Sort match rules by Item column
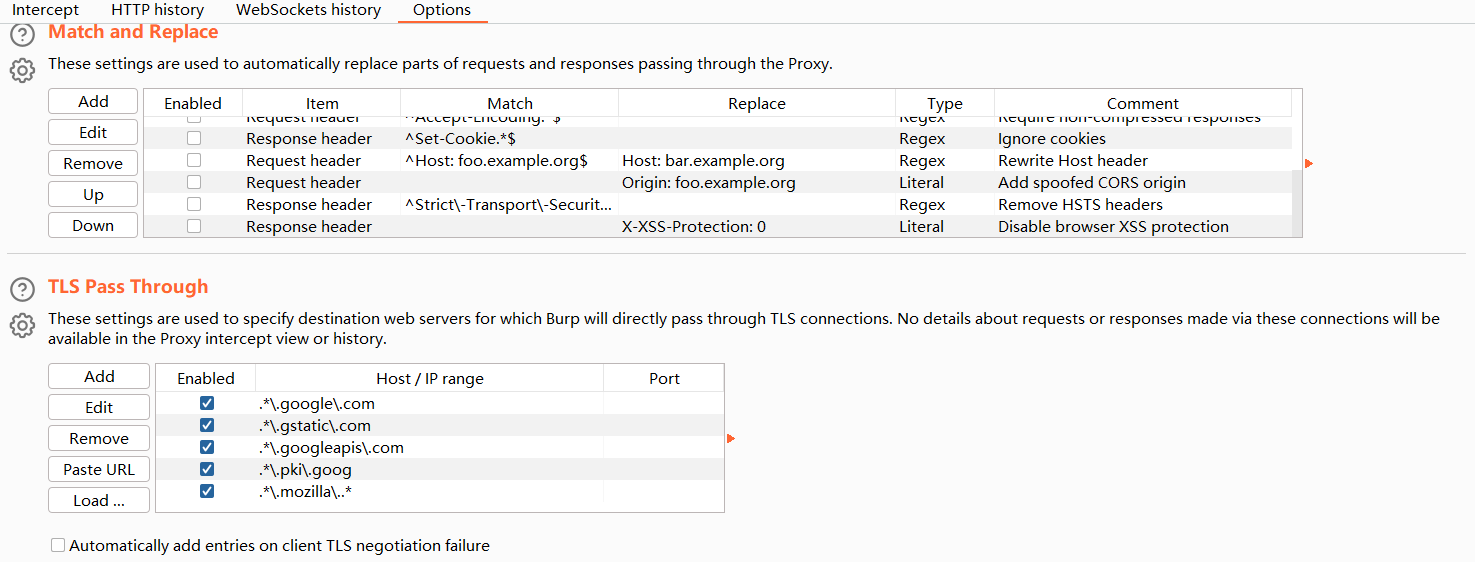 tap(322, 103)
